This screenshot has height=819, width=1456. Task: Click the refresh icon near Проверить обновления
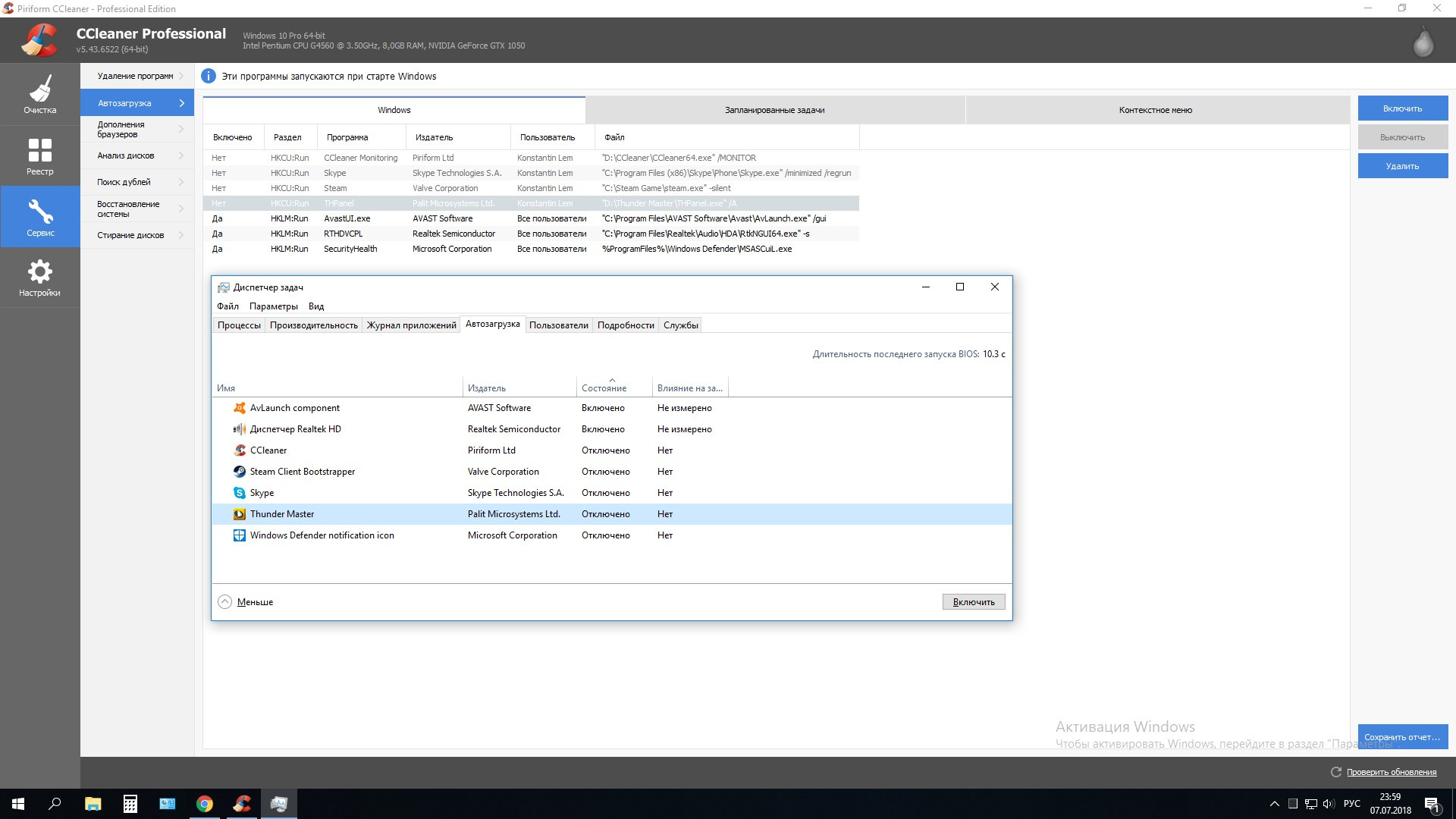[x=1336, y=772]
